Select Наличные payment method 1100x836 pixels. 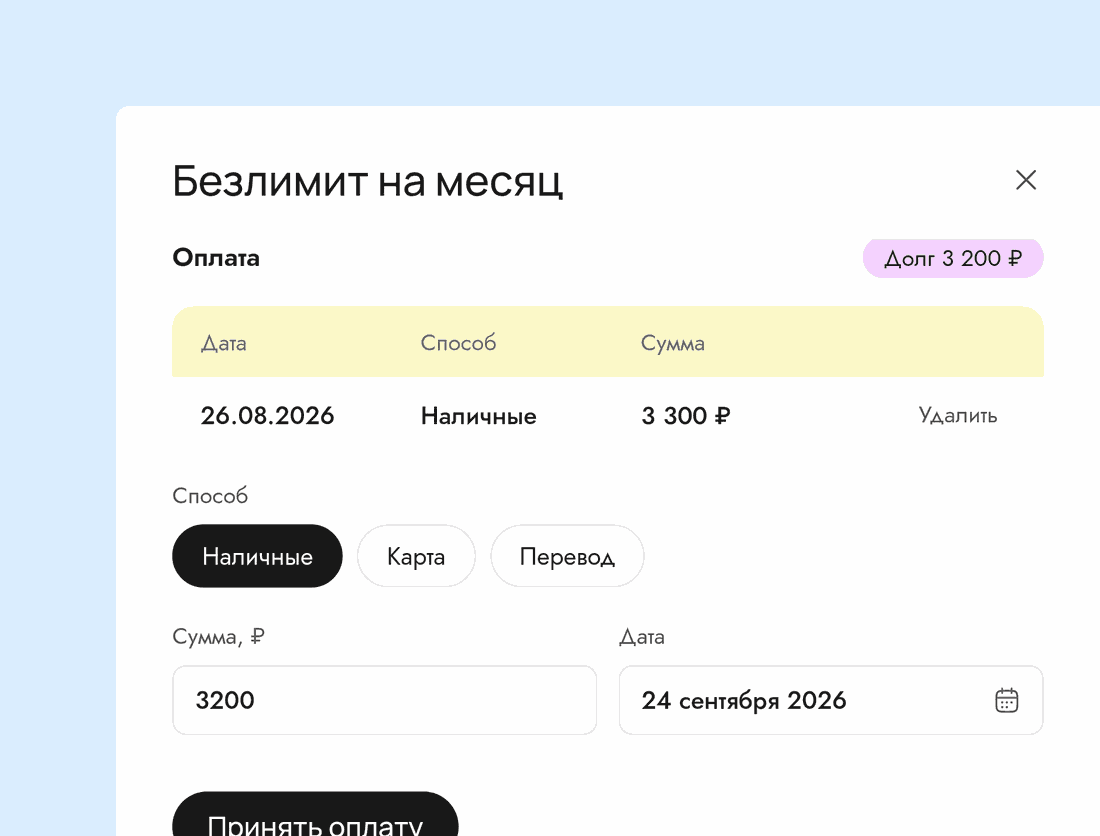[x=257, y=556]
